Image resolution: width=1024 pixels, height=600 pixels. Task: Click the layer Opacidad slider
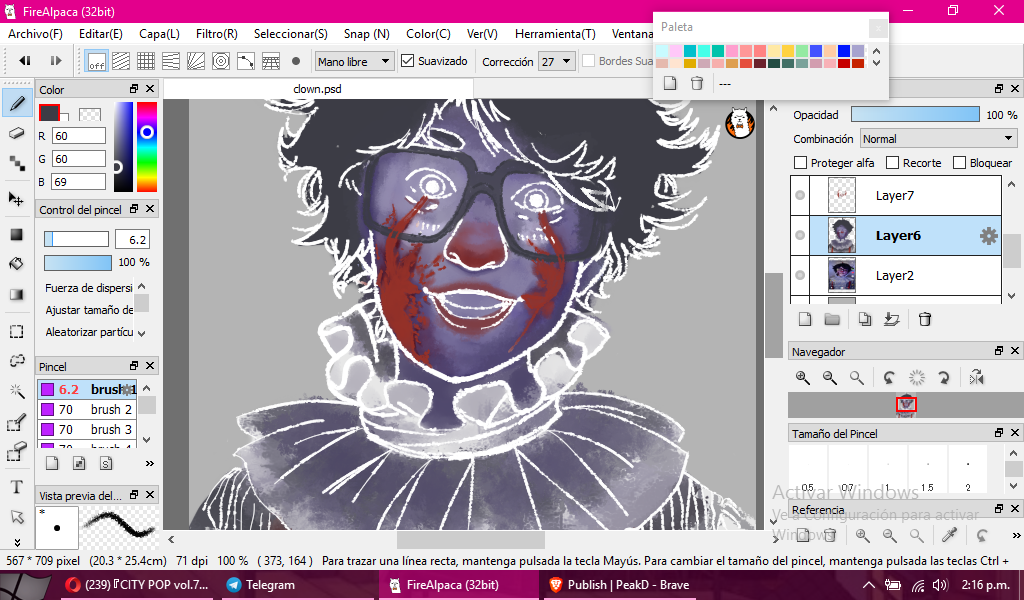click(915, 114)
